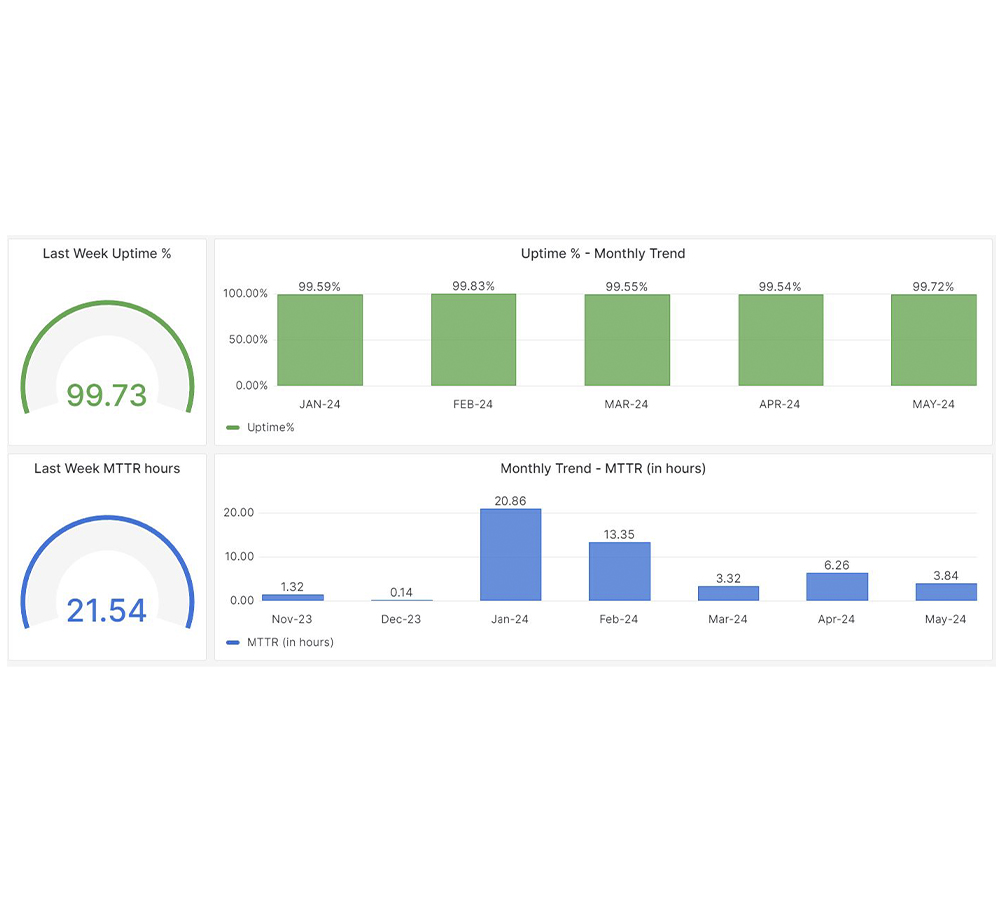Click the May-24 MTTR bar showing 3.84
1000x900 pixels.
(x=946, y=592)
